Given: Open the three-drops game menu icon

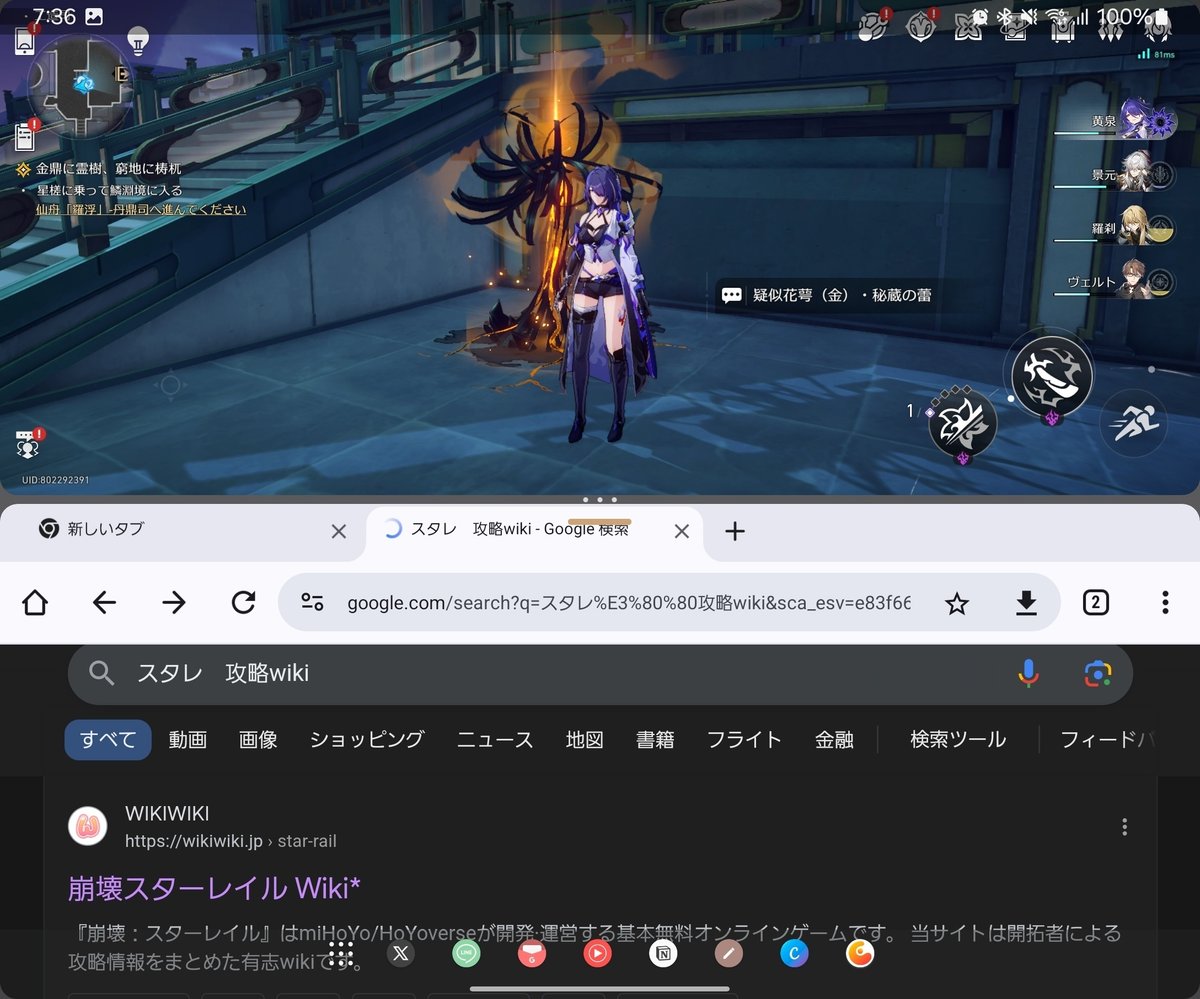Looking at the screenshot, I should [x=1110, y=29].
